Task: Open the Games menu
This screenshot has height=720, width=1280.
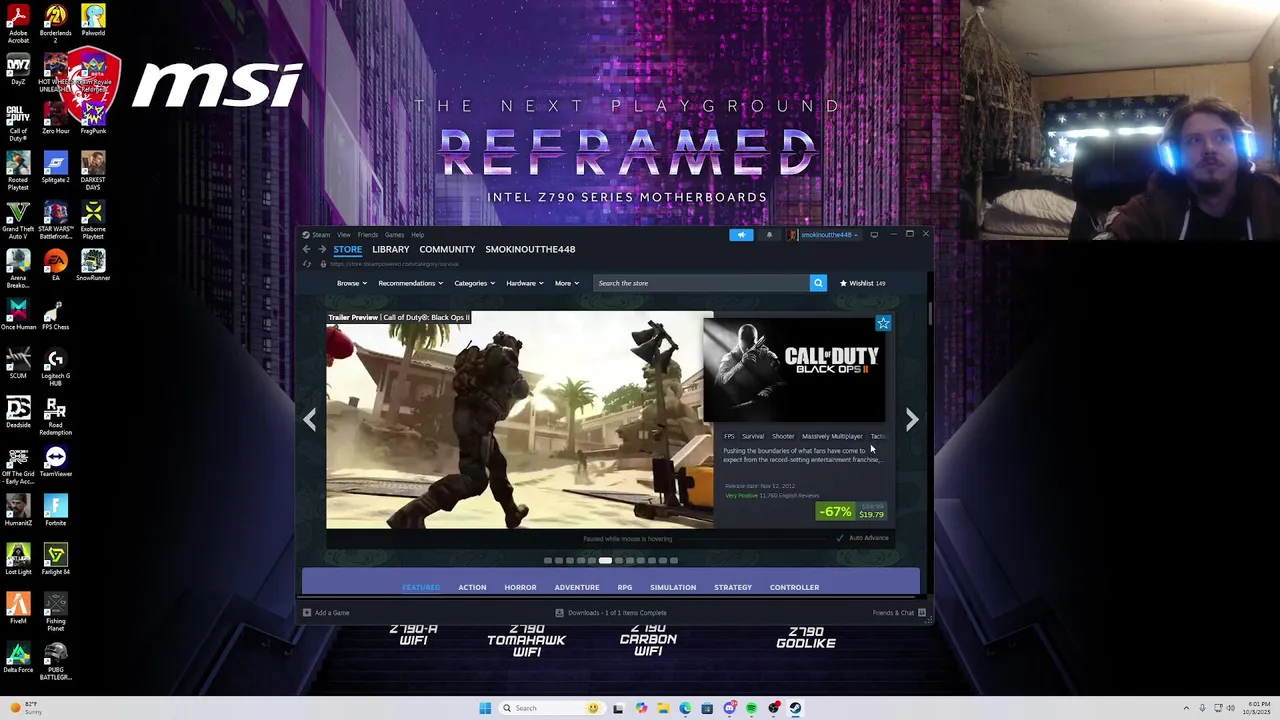Action: click(395, 235)
